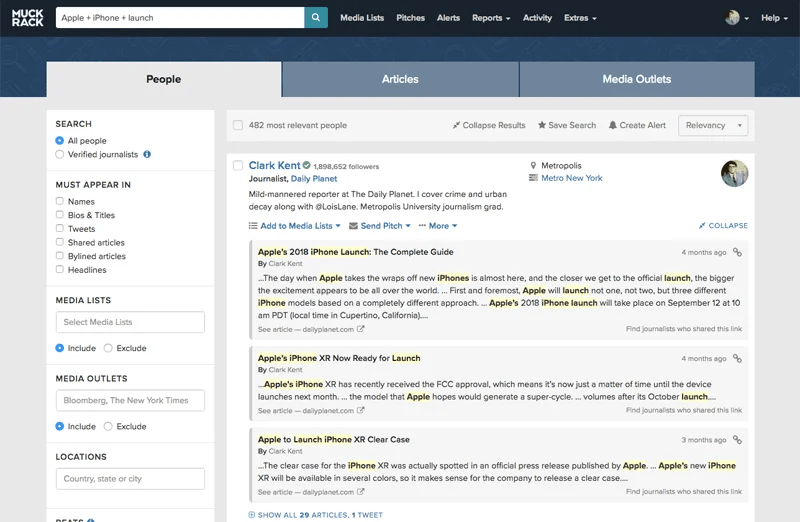The width and height of the screenshot is (800, 522).
Task: Select Include under Media Outlets
Action: pyautogui.click(x=60, y=426)
